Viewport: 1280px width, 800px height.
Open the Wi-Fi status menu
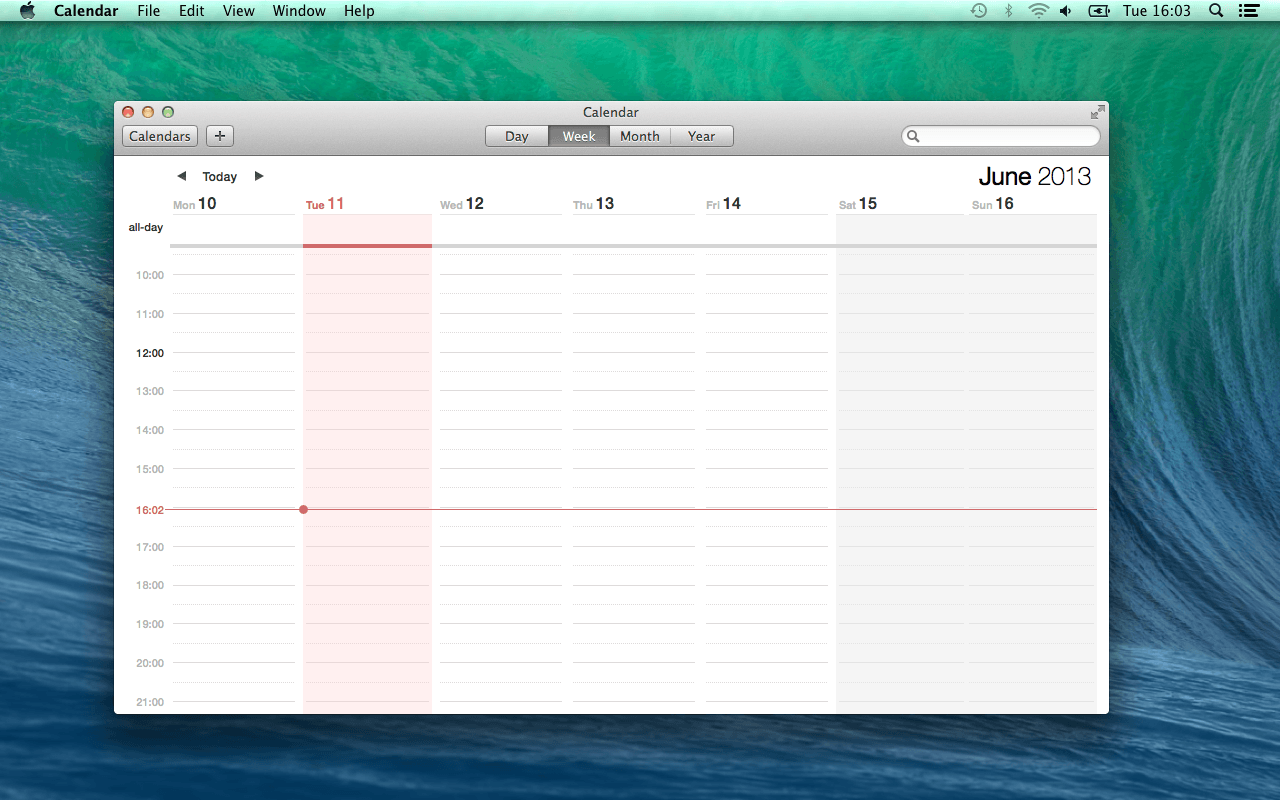click(1039, 11)
